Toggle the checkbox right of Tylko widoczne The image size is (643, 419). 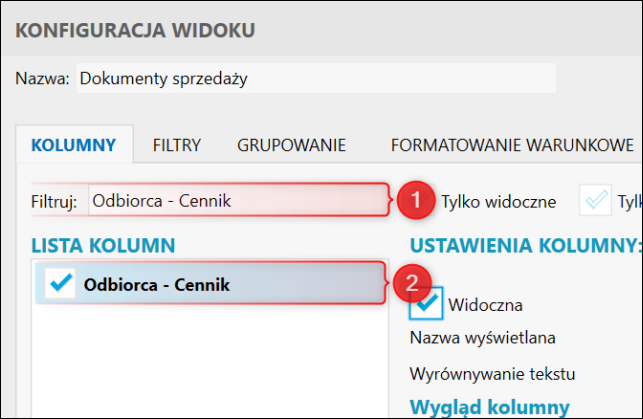click(x=595, y=201)
